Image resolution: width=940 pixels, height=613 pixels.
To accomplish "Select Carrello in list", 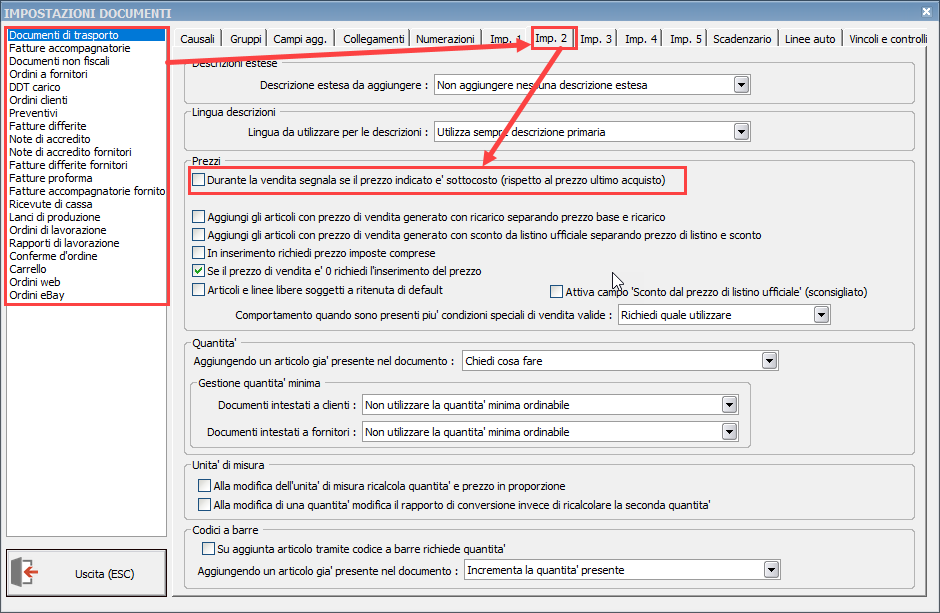I will [86, 269].
